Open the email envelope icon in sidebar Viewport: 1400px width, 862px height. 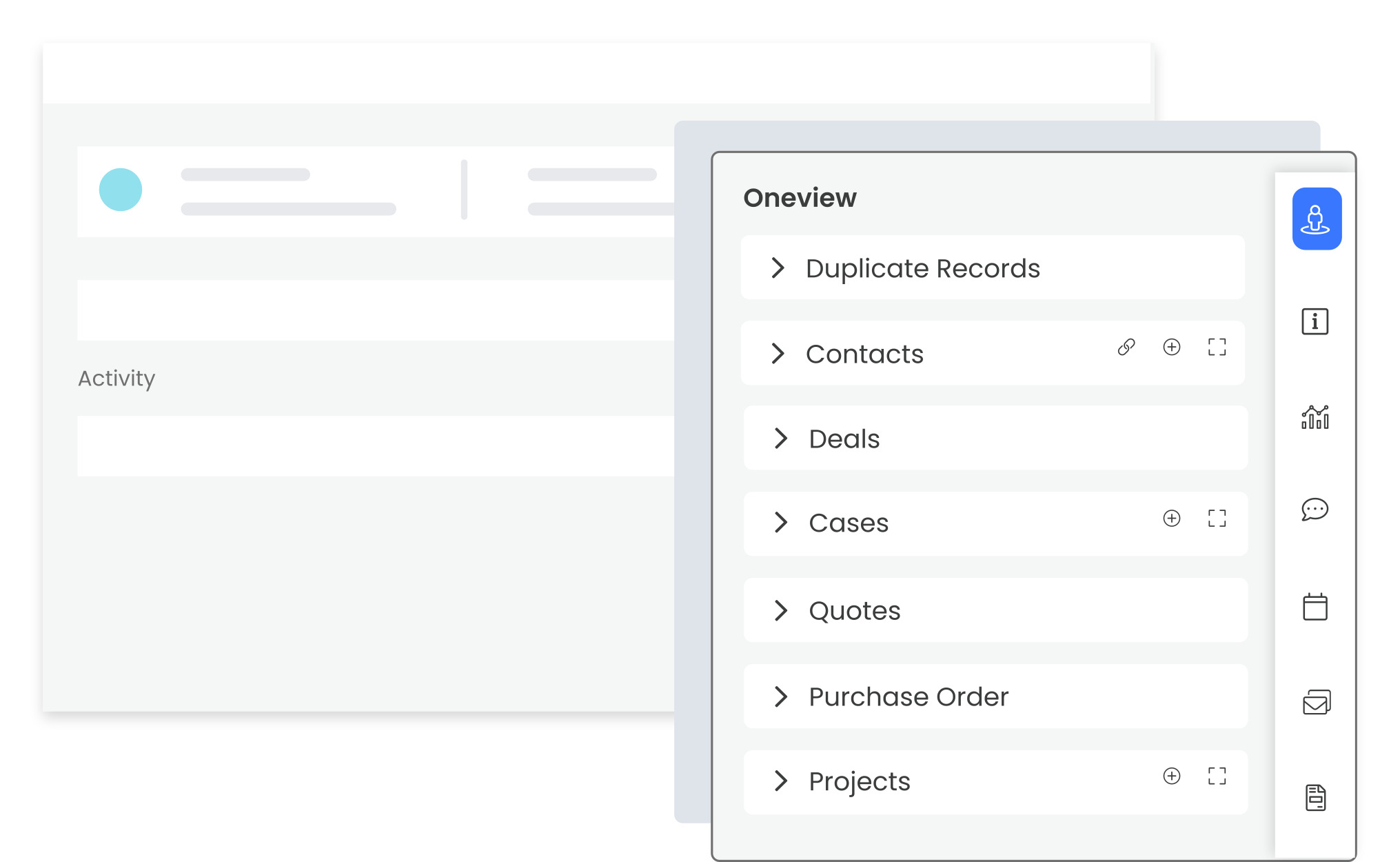click(1316, 702)
